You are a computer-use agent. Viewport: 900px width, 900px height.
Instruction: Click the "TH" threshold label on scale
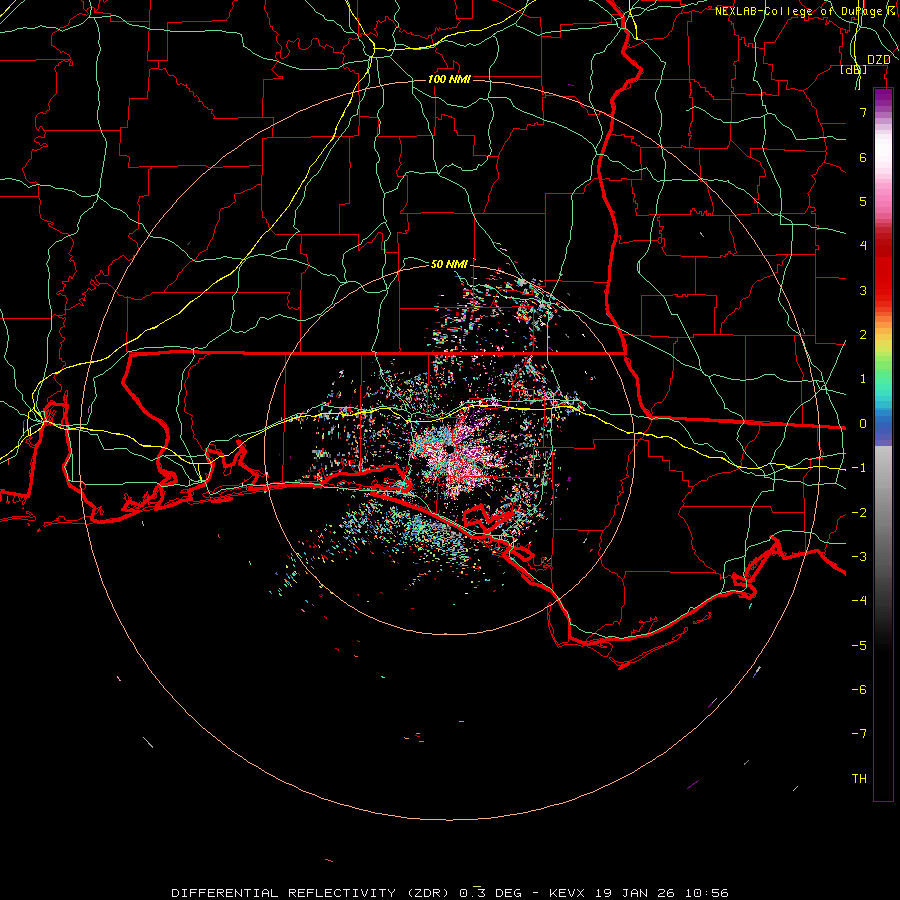(x=859, y=779)
